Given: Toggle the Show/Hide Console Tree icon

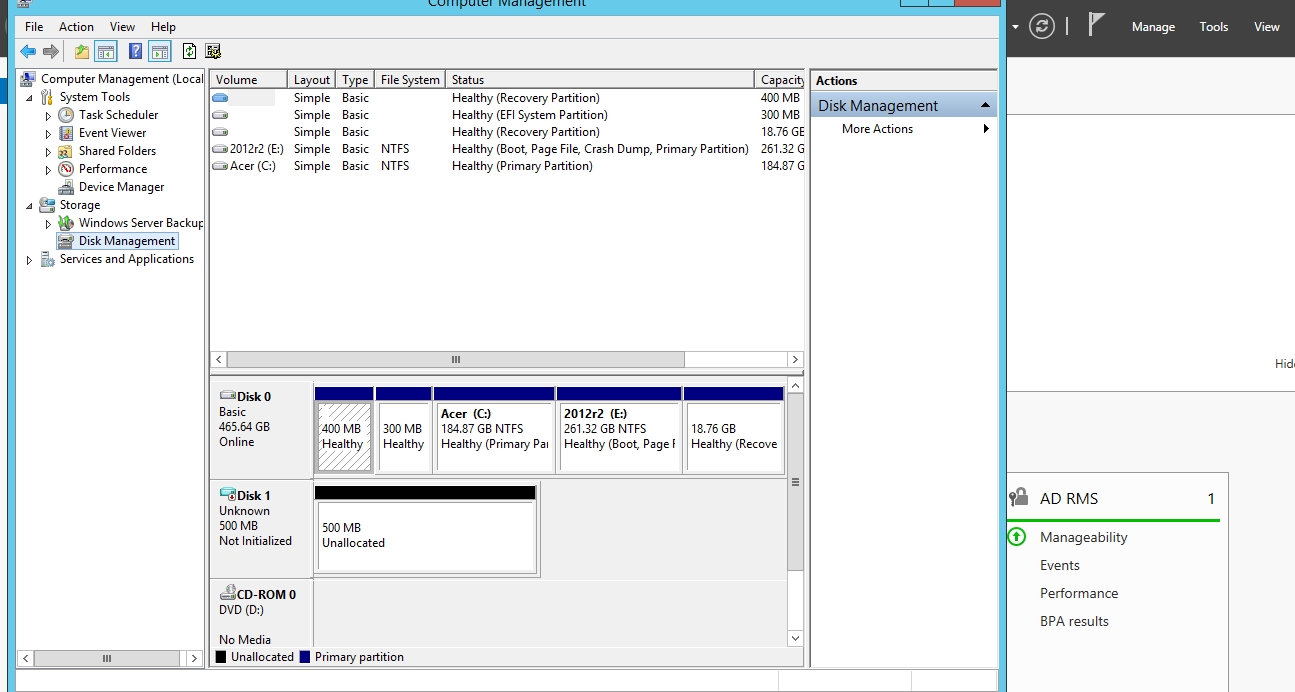Looking at the screenshot, I should click(x=106, y=52).
